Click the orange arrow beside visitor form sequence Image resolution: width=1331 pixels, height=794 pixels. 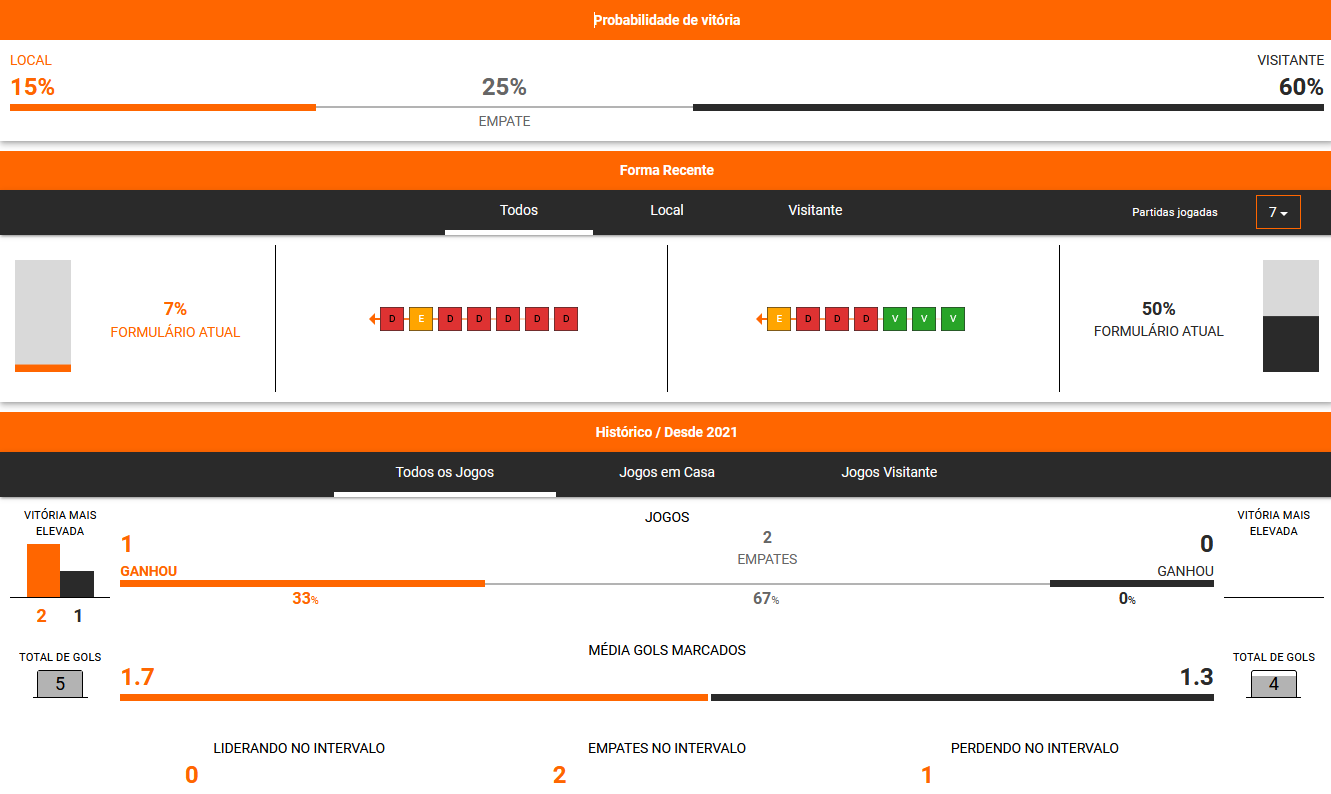click(760, 319)
